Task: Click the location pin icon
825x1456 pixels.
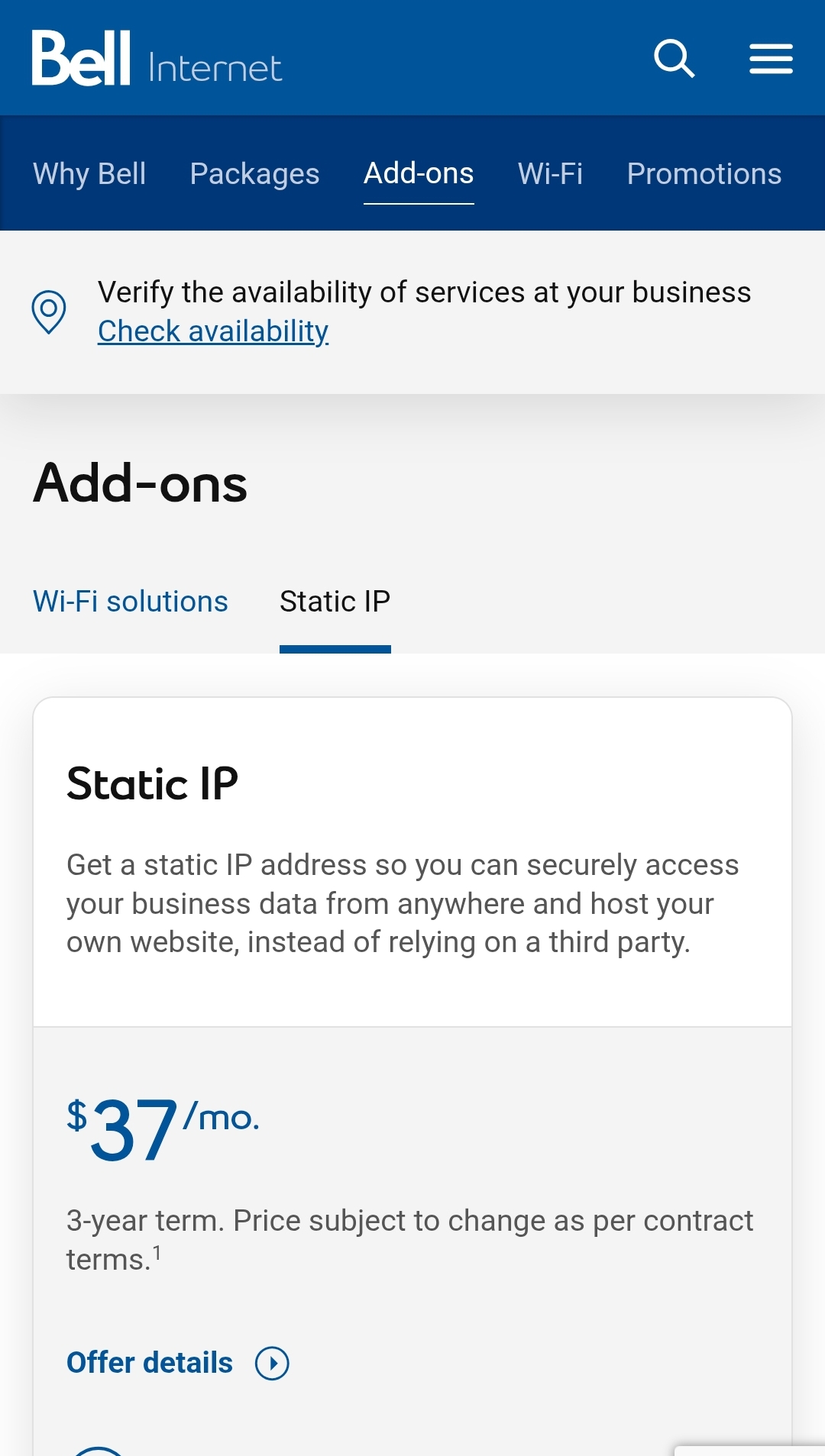Action: pos(49,312)
